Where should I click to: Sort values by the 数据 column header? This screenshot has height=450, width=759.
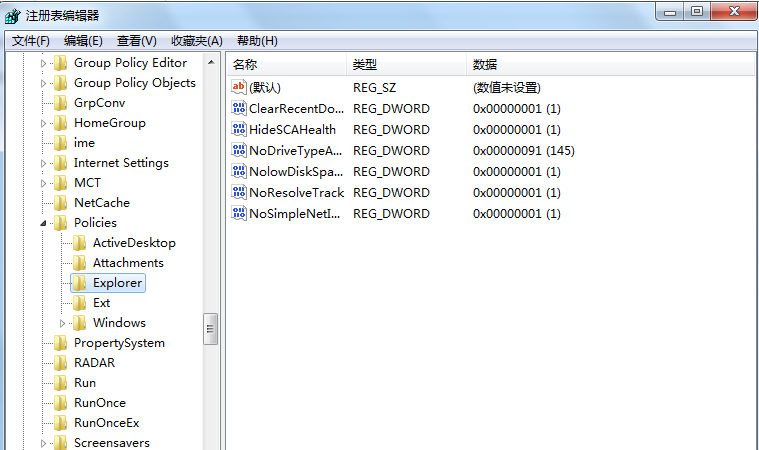pos(611,64)
